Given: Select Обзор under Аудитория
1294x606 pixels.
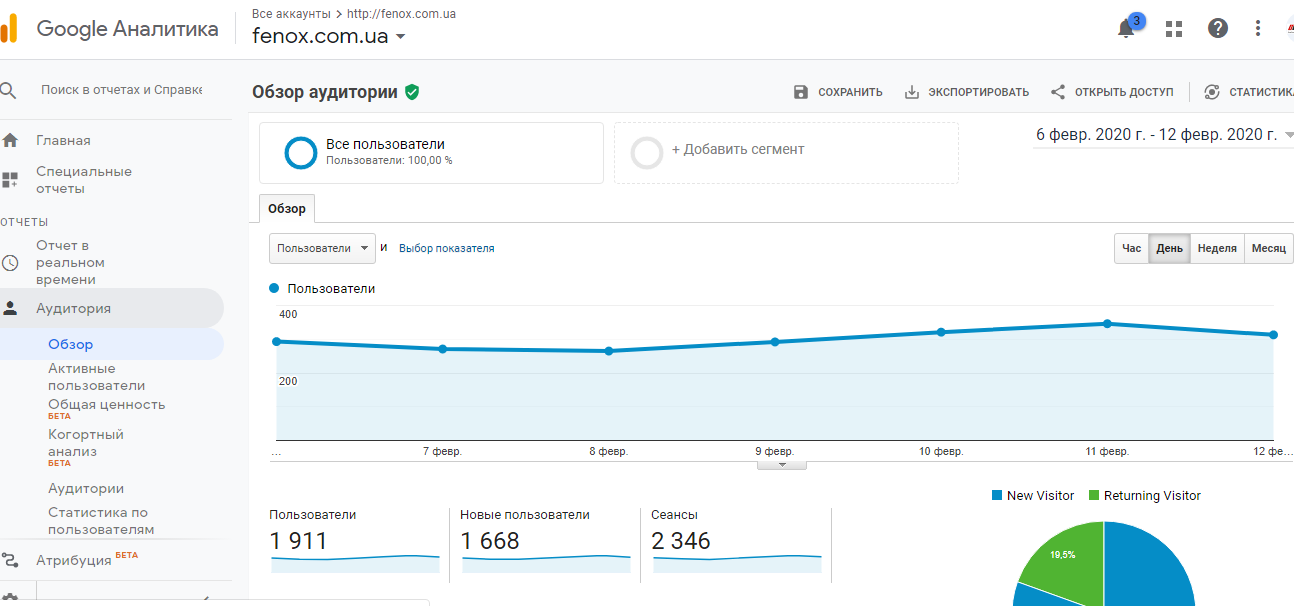Looking at the screenshot, I should pyautogui.click(x=71, y=344).
